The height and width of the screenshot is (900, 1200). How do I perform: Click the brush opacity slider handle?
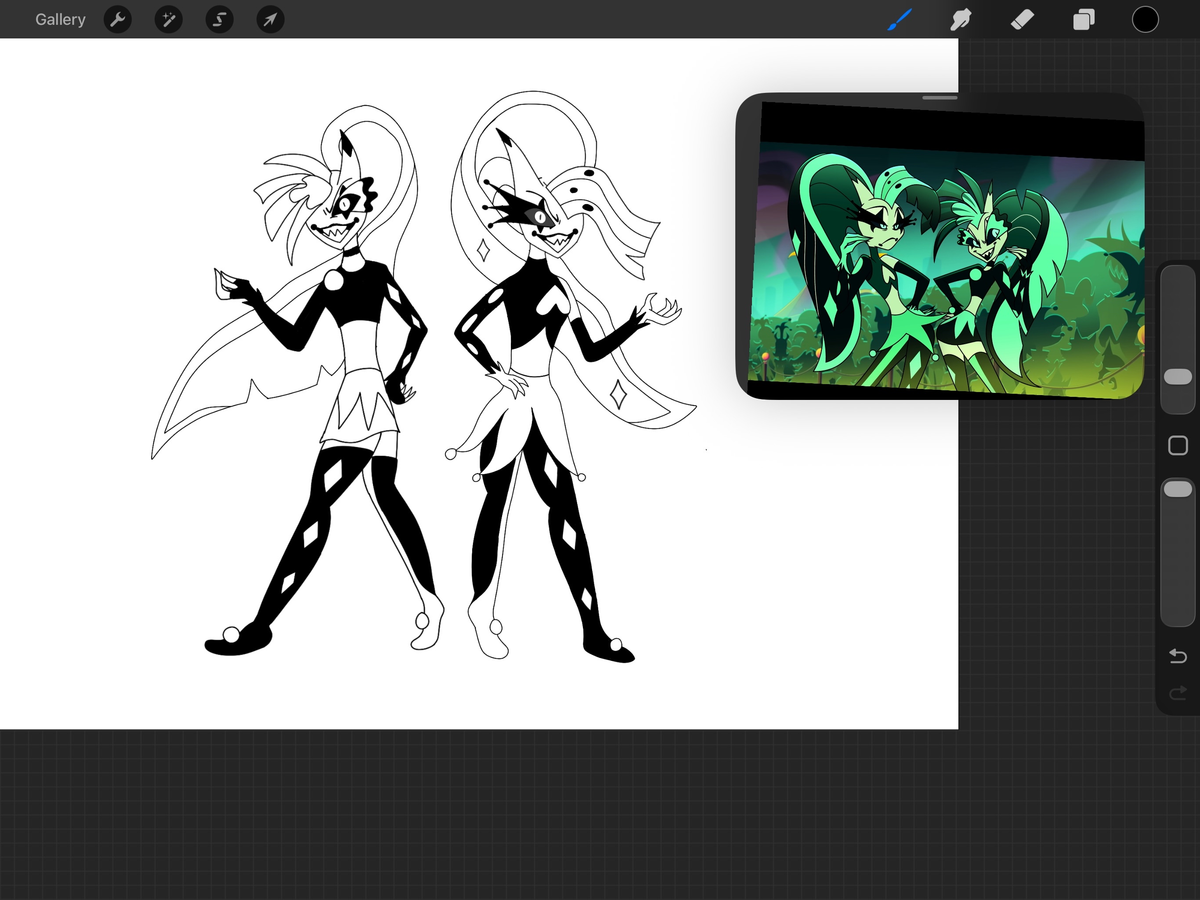[x=1178, y=488]
